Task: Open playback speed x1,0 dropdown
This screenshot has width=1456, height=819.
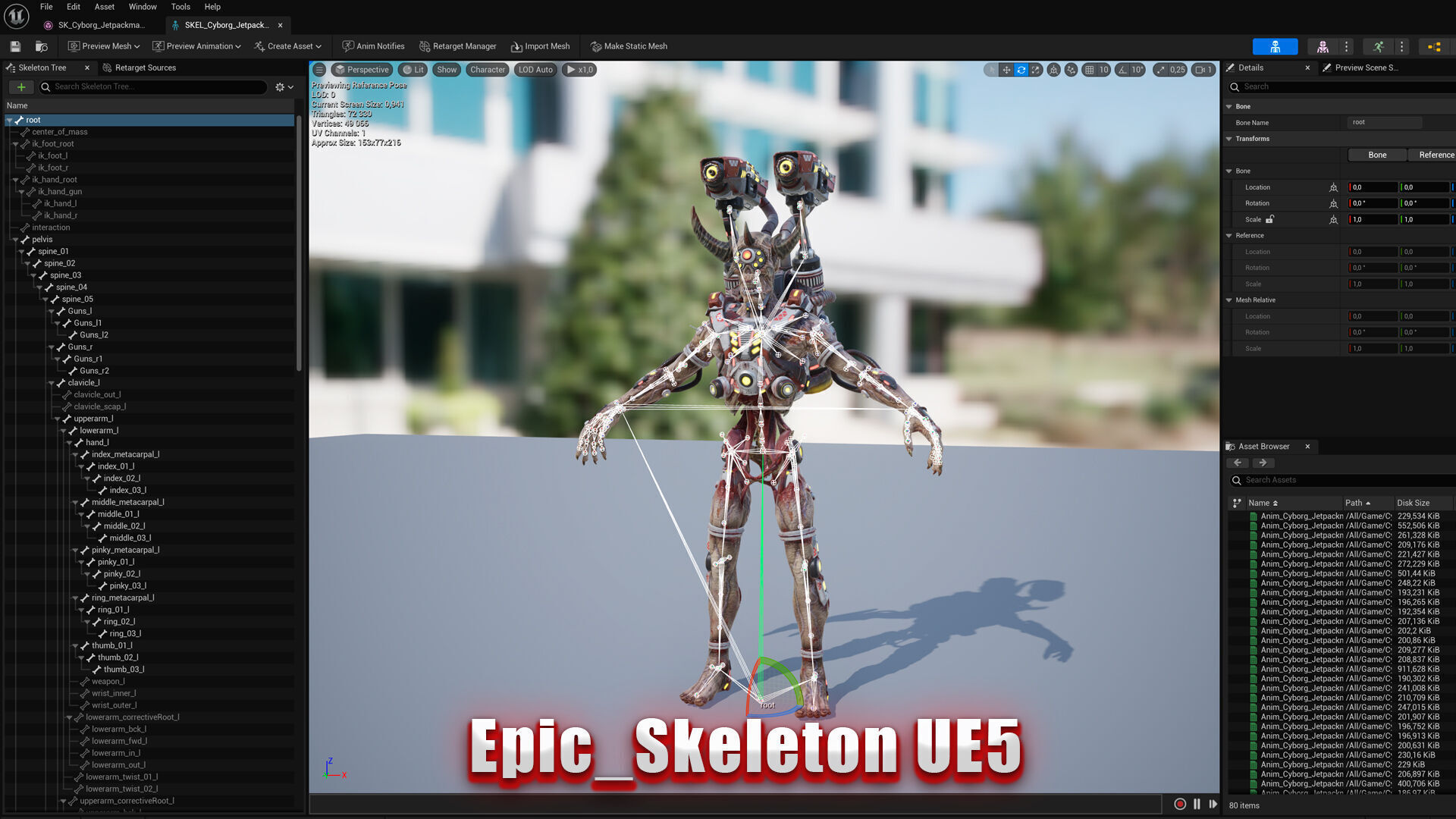Action: (x=579, y=70)
